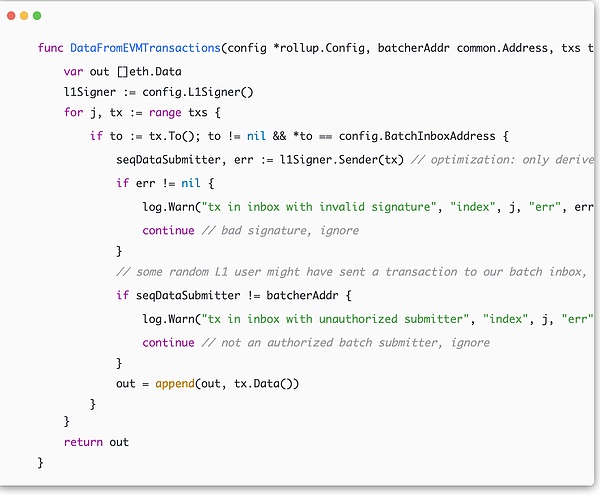Screen dimensions: 600x495
Task: Click the func keyword
Action: [x=50, y=48]
